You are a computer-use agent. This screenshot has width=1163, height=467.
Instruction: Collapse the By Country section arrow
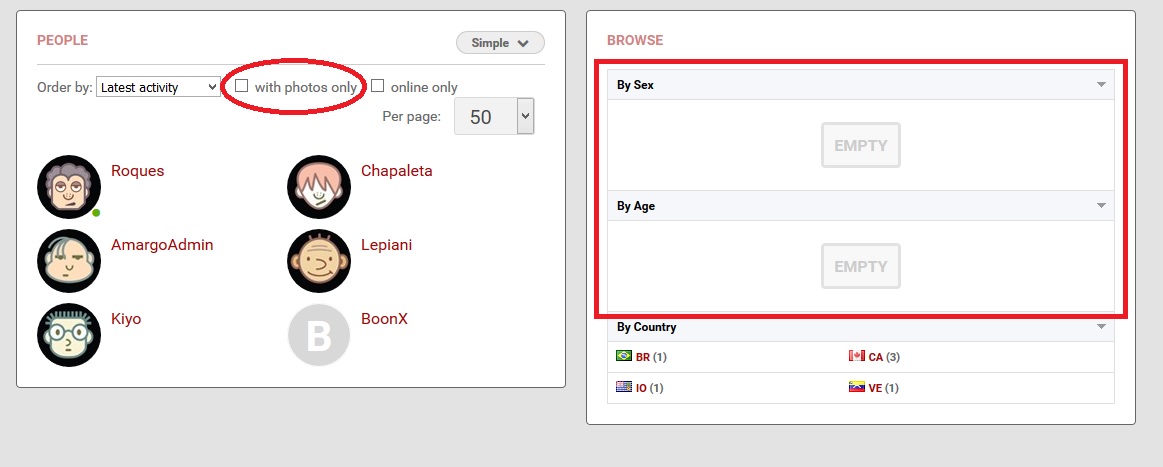pos(1101,327)
